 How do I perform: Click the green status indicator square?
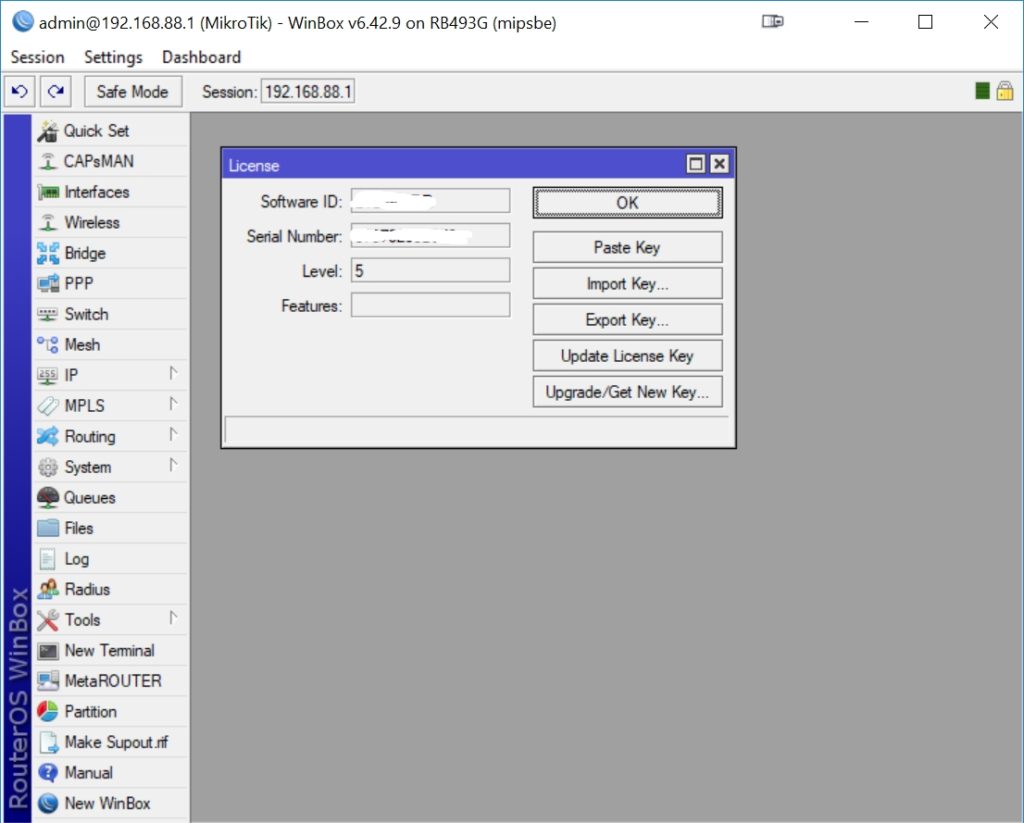[x=982, y=91]
